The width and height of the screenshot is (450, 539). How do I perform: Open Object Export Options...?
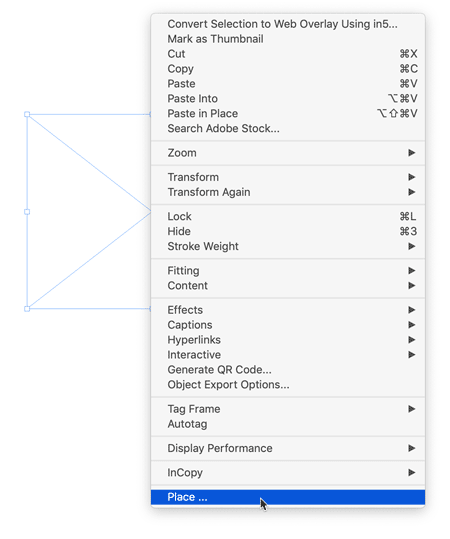point(288,385)
